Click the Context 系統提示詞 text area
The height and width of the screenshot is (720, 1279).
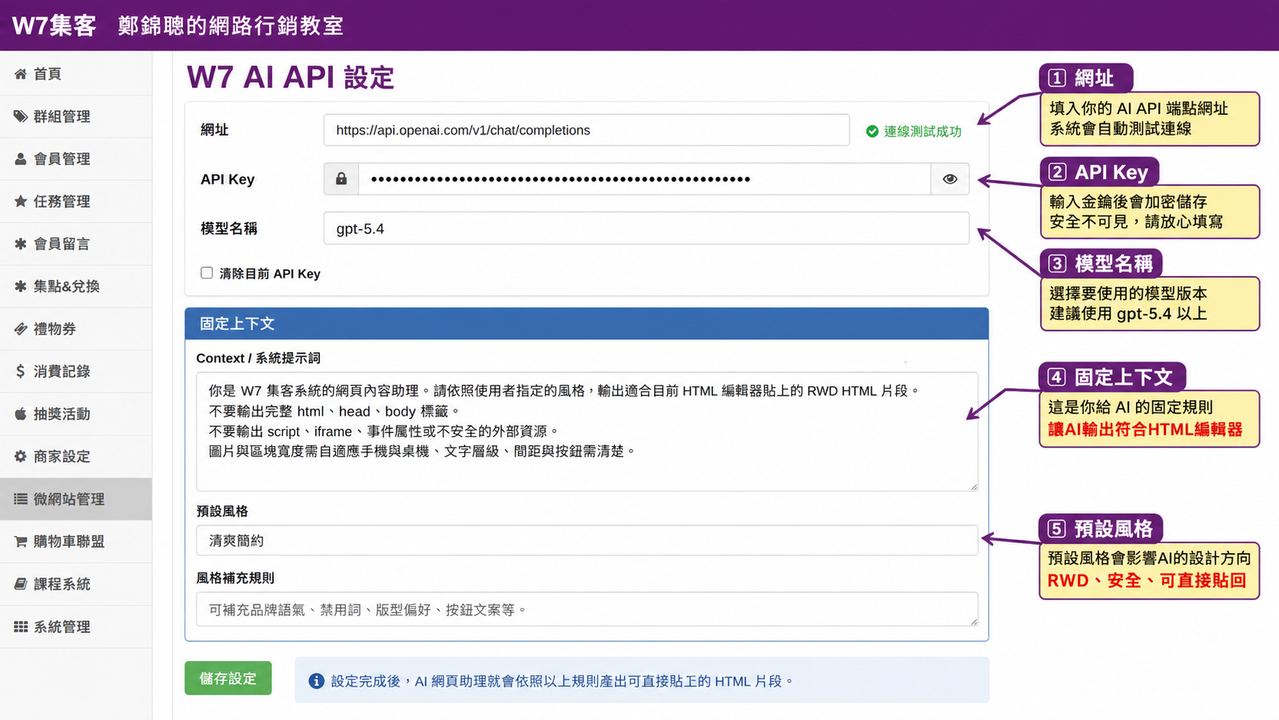pyautogui.click(x=587, y=432)
